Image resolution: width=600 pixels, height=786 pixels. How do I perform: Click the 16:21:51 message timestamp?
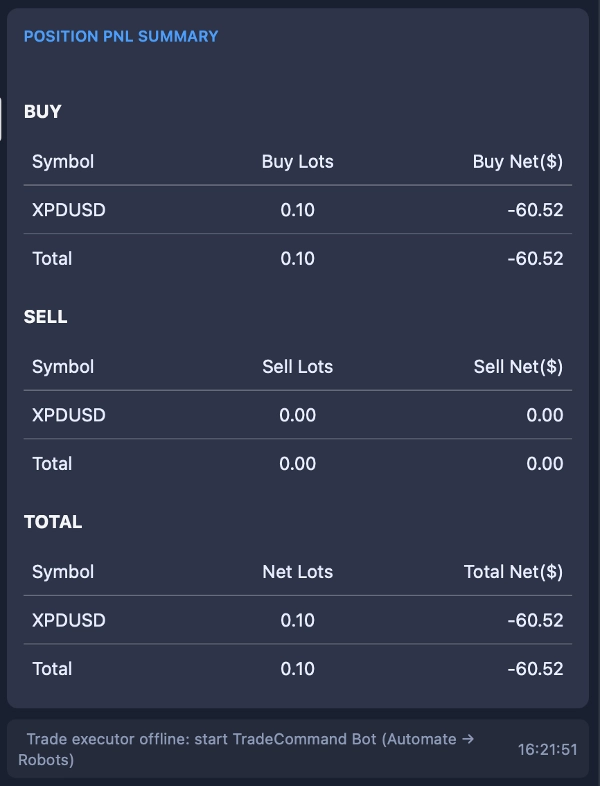[547, 749]
